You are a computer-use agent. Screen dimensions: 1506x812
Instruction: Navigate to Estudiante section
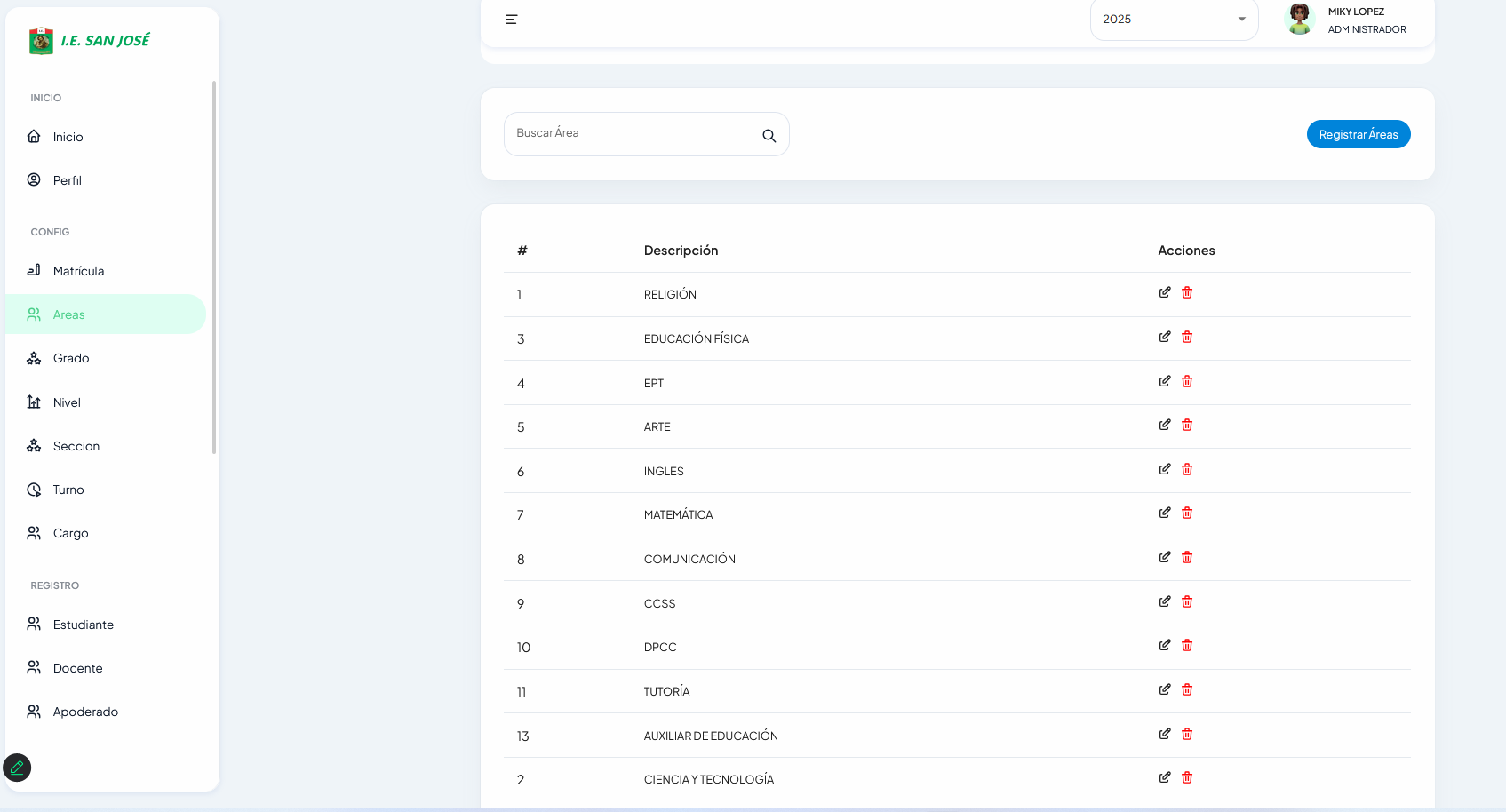coord(83,625)
